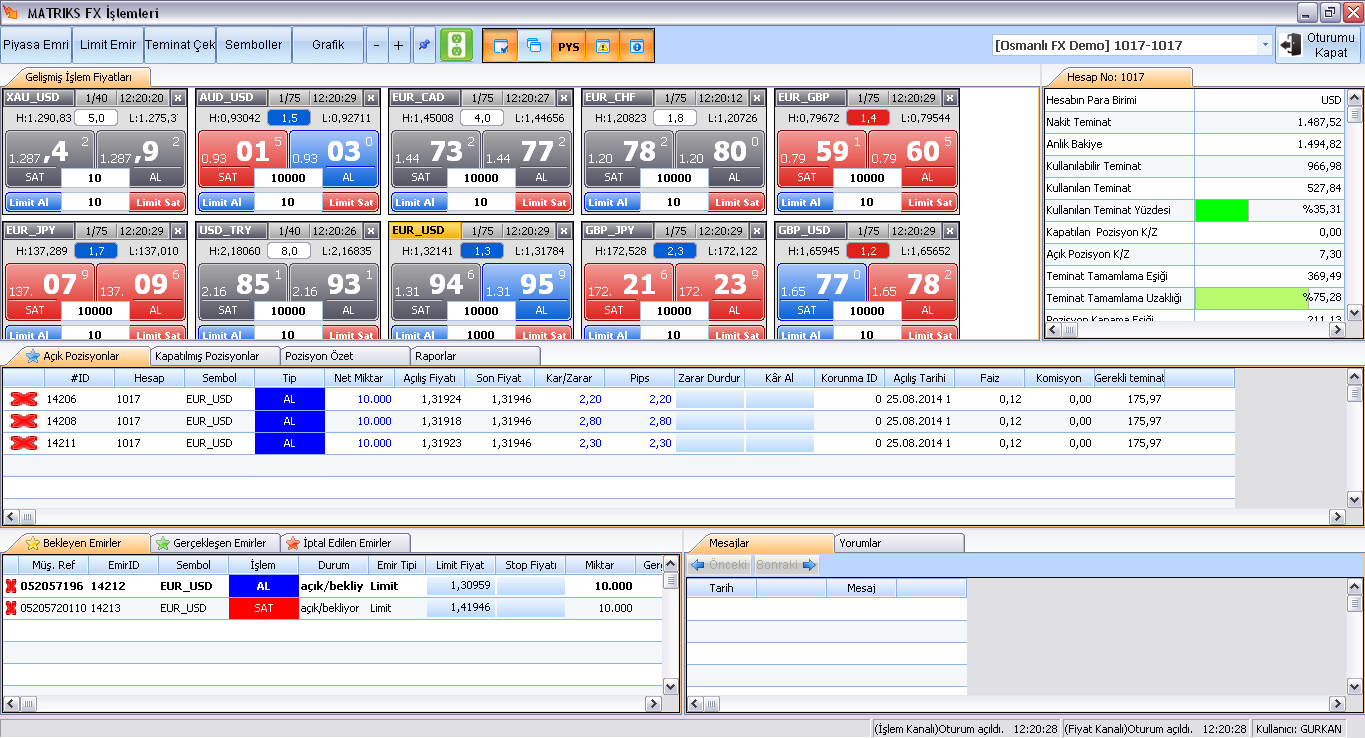Screen dimensions: 1365x738
Task: Toggle the cascading windows icon
Action: (x=534, y=46)
